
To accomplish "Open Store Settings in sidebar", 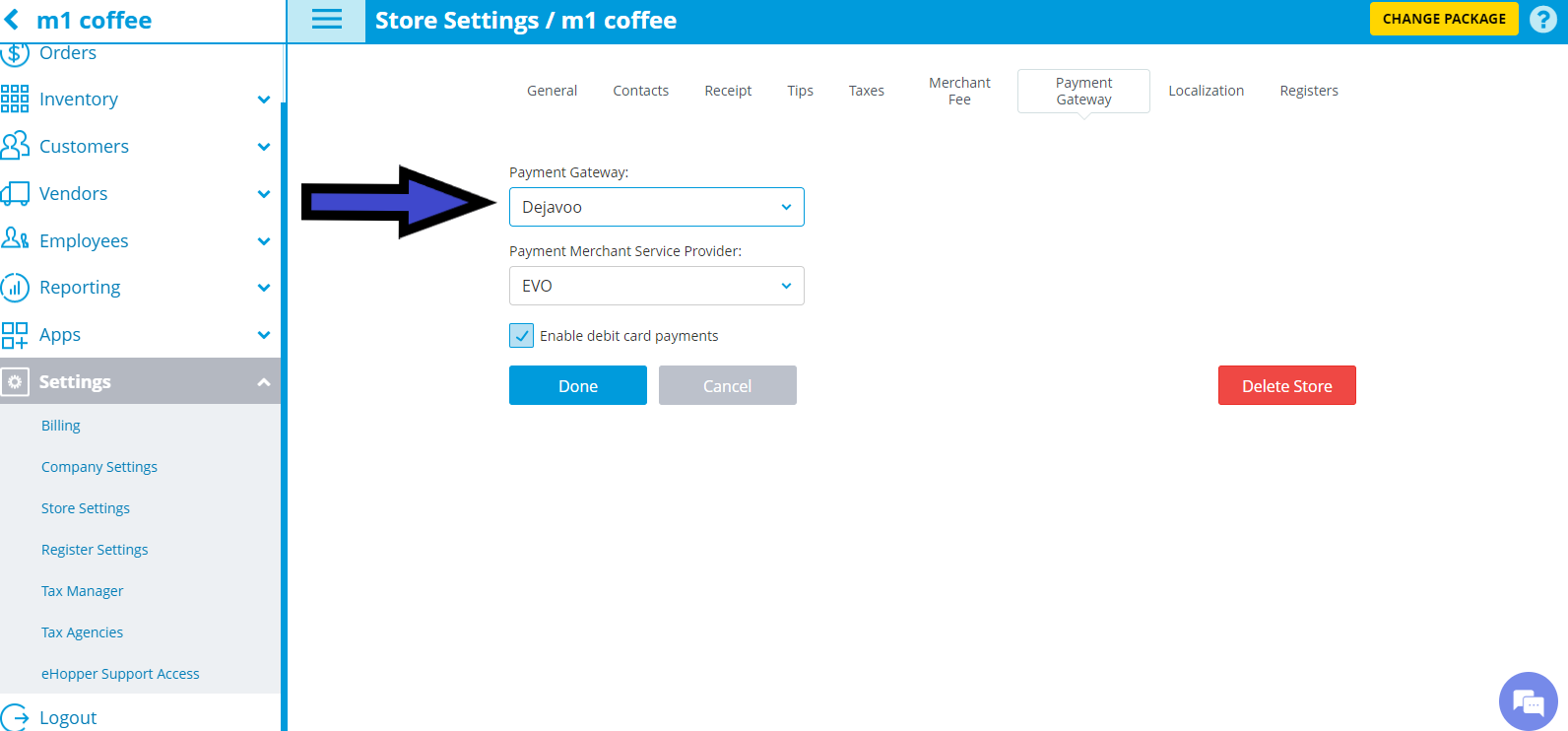I will (x=86, y=508).
